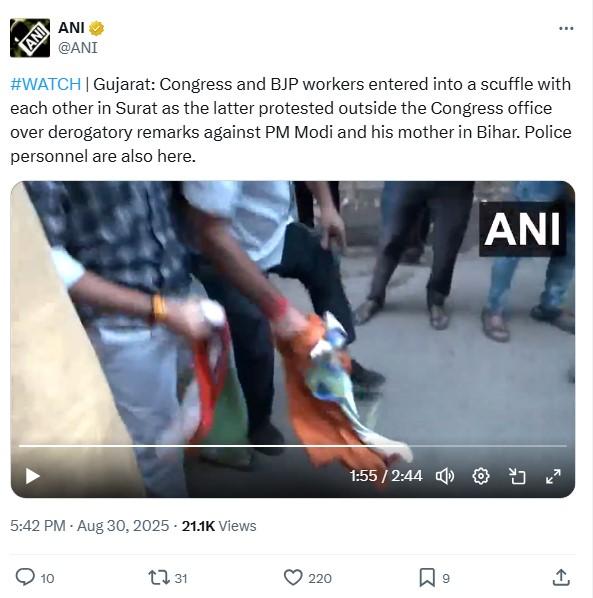
Task: Click the video frame with ANI watermark
Action: point(292,313)
